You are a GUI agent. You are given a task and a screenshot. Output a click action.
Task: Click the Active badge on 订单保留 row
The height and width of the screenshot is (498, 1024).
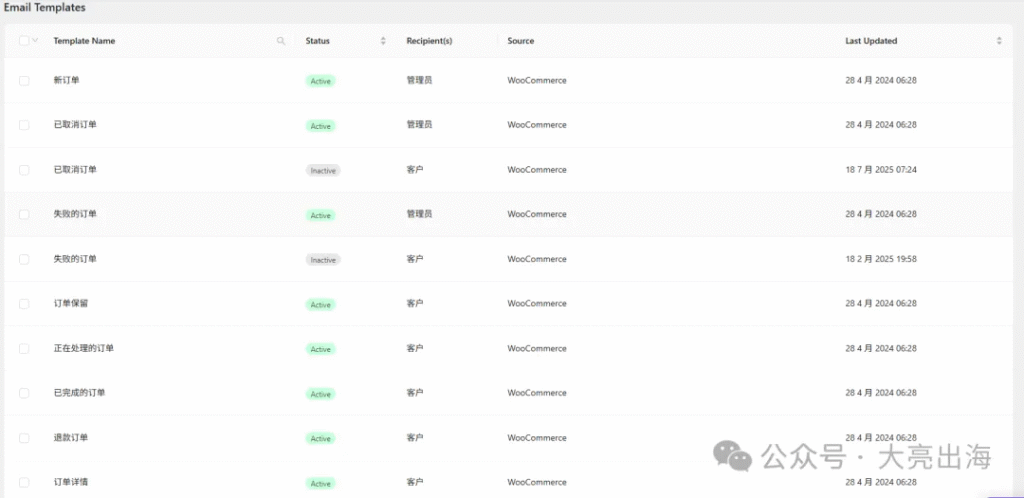pos(321,304)
